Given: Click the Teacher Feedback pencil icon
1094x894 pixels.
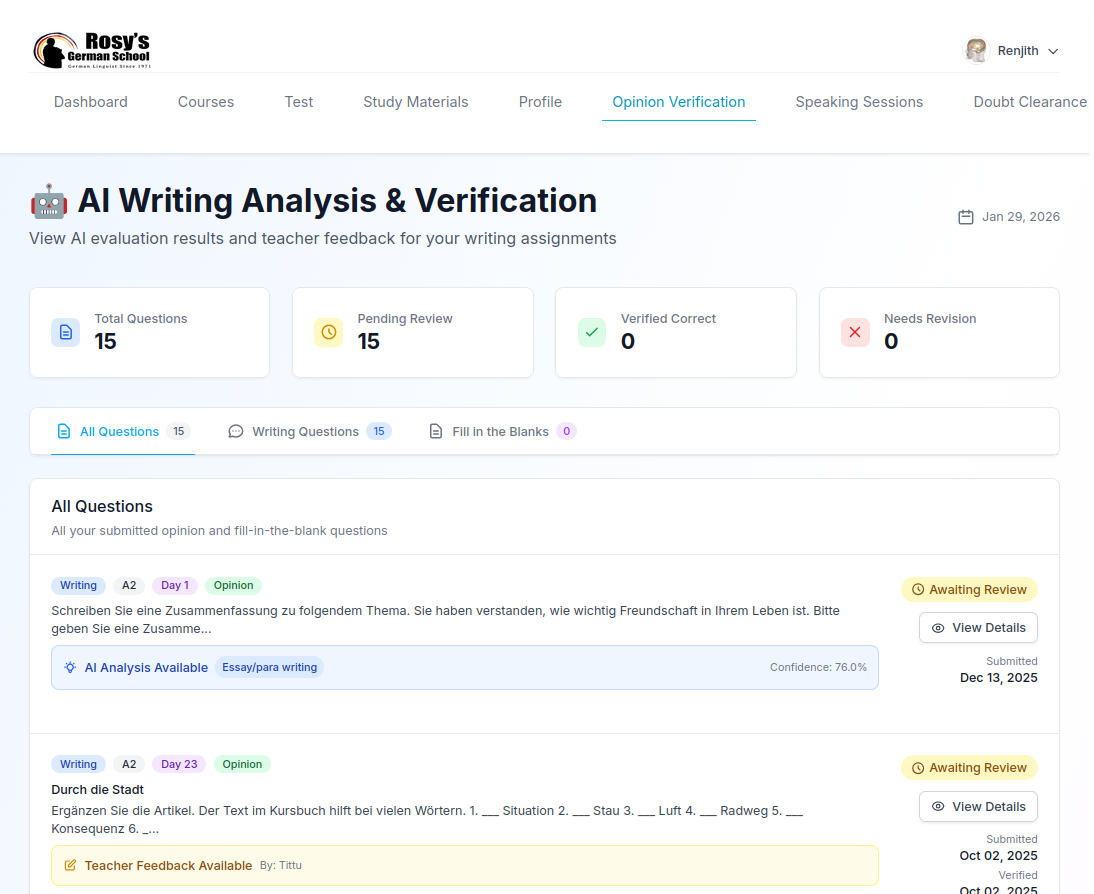Looking at the screenshot, I should (x=71, y=865).
